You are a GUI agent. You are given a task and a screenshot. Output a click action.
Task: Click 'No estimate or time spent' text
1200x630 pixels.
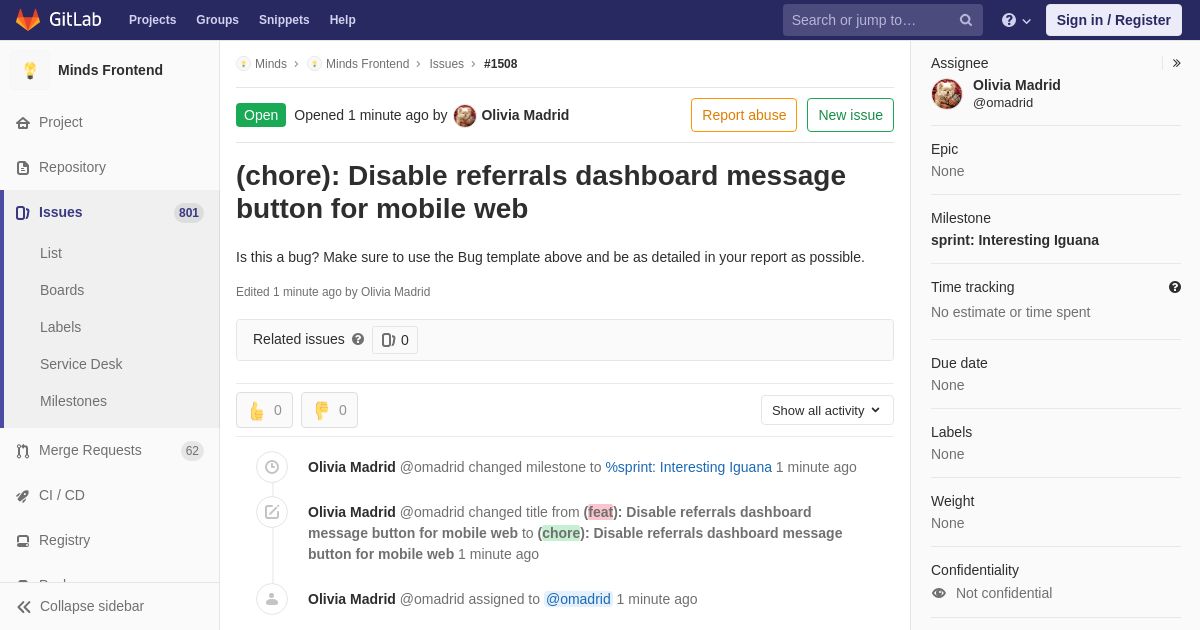click(x=1011, y=312)
